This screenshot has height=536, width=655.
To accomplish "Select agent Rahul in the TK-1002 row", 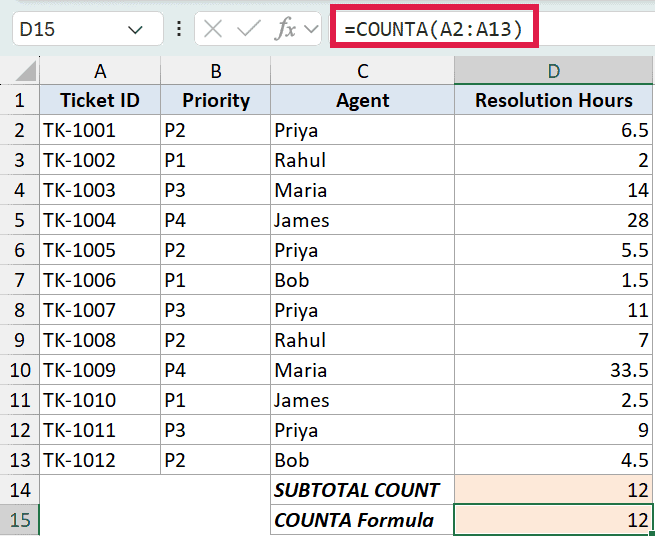I will click(363, 160).
